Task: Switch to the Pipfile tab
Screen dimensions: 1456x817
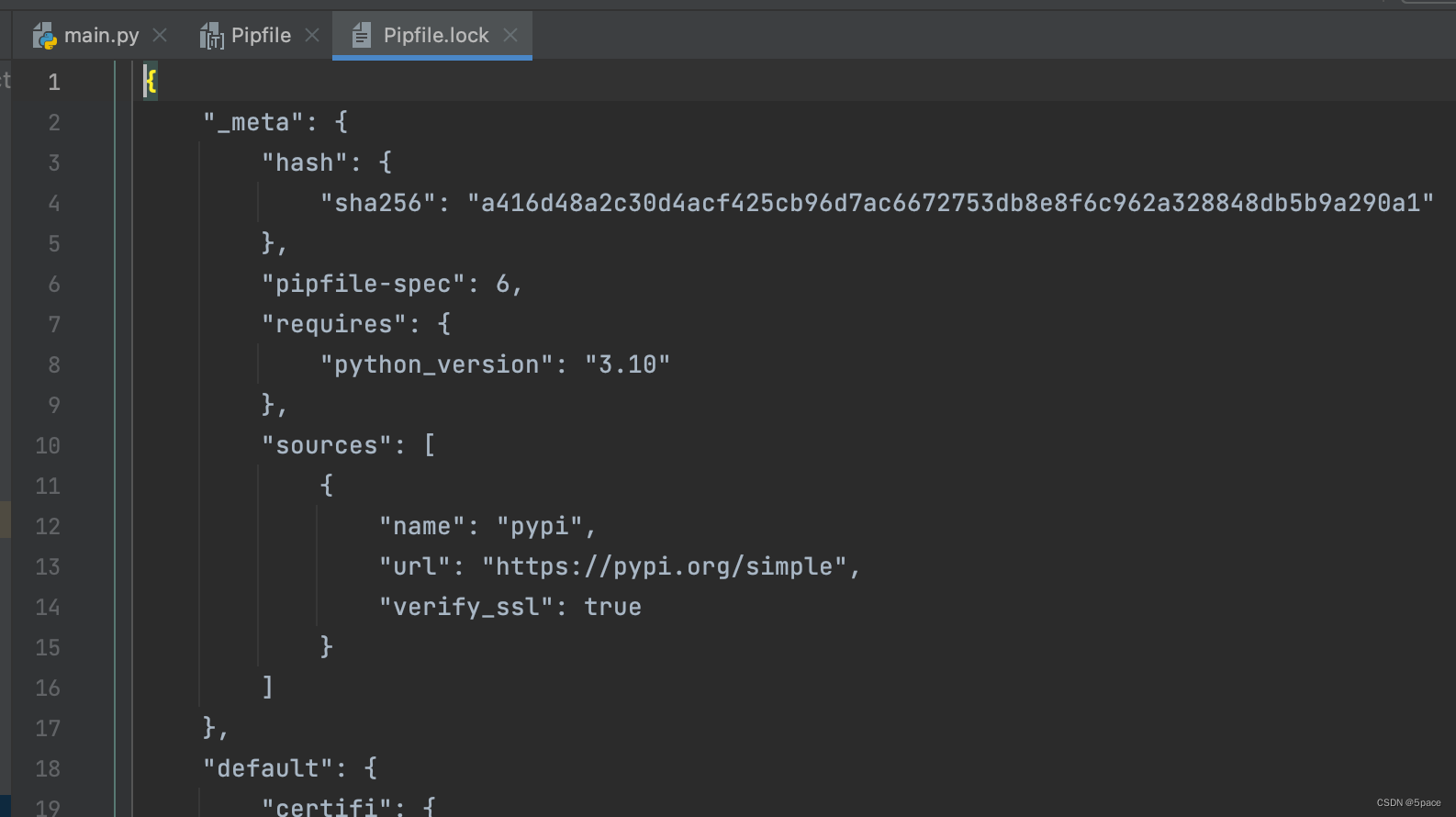Action: point(261,35)
